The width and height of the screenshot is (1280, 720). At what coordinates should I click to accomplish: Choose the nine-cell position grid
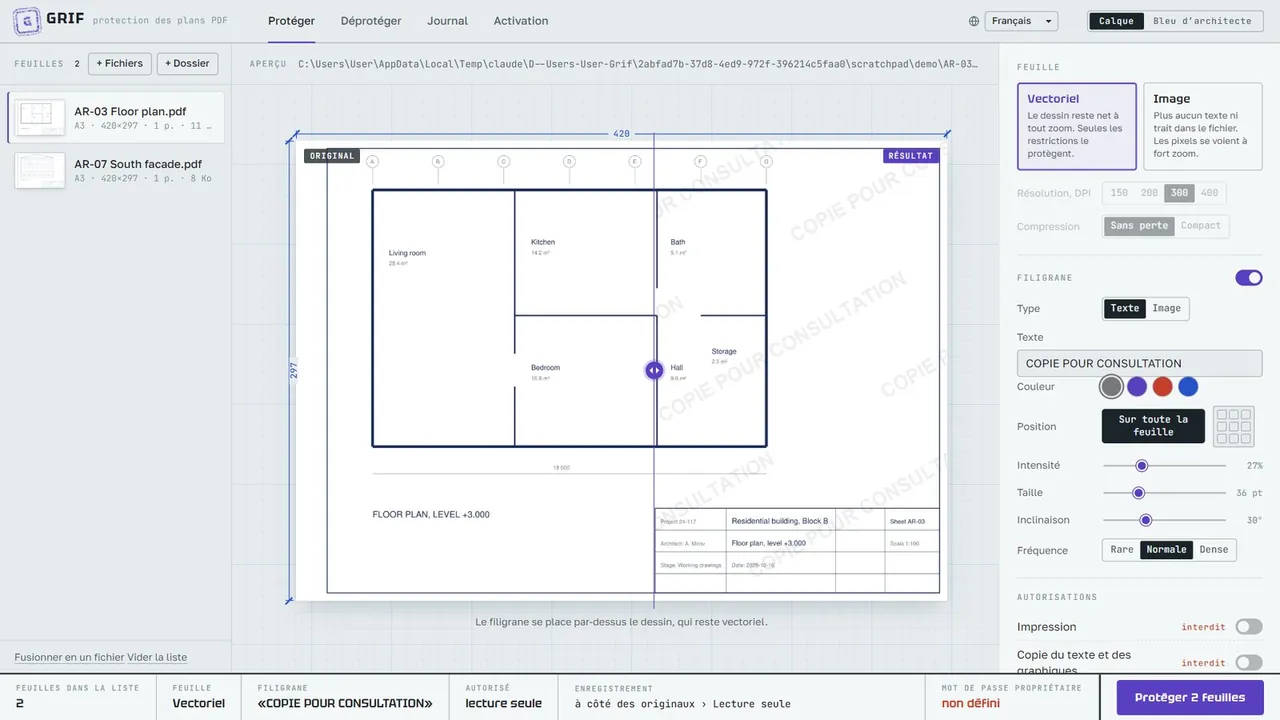pyautogui.click(x=1233, y=426)
